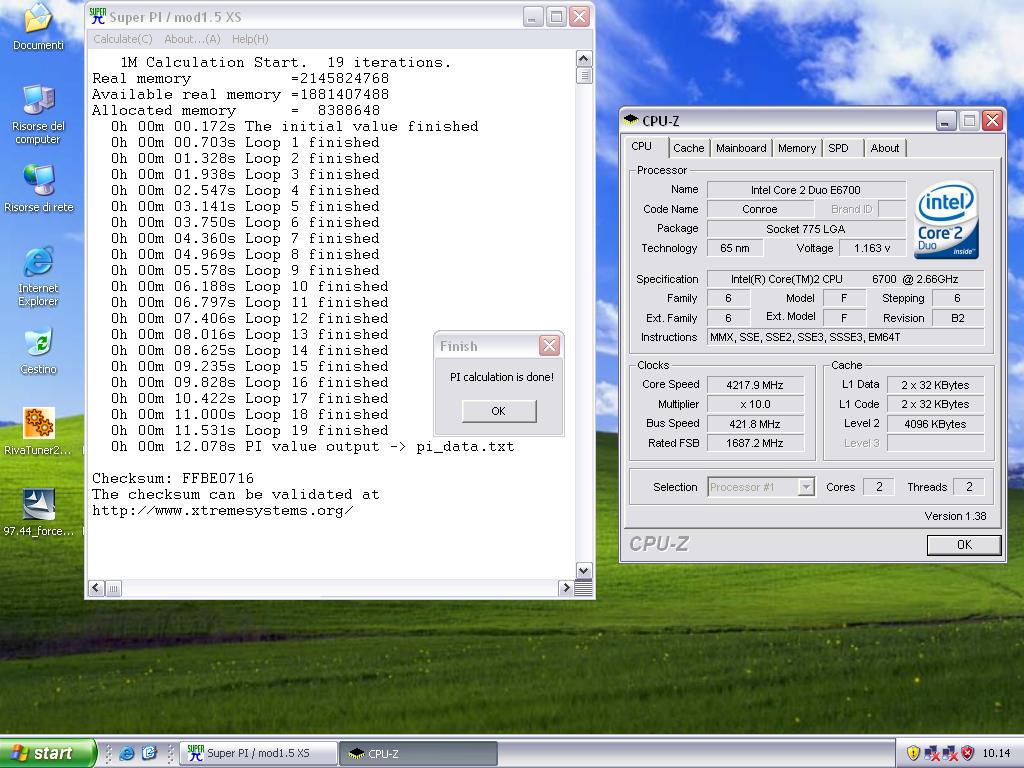This screenshot has height=768, width=1024.
Task: Click the OK button in CPU-Z
Action: click(x=964, y=545)
